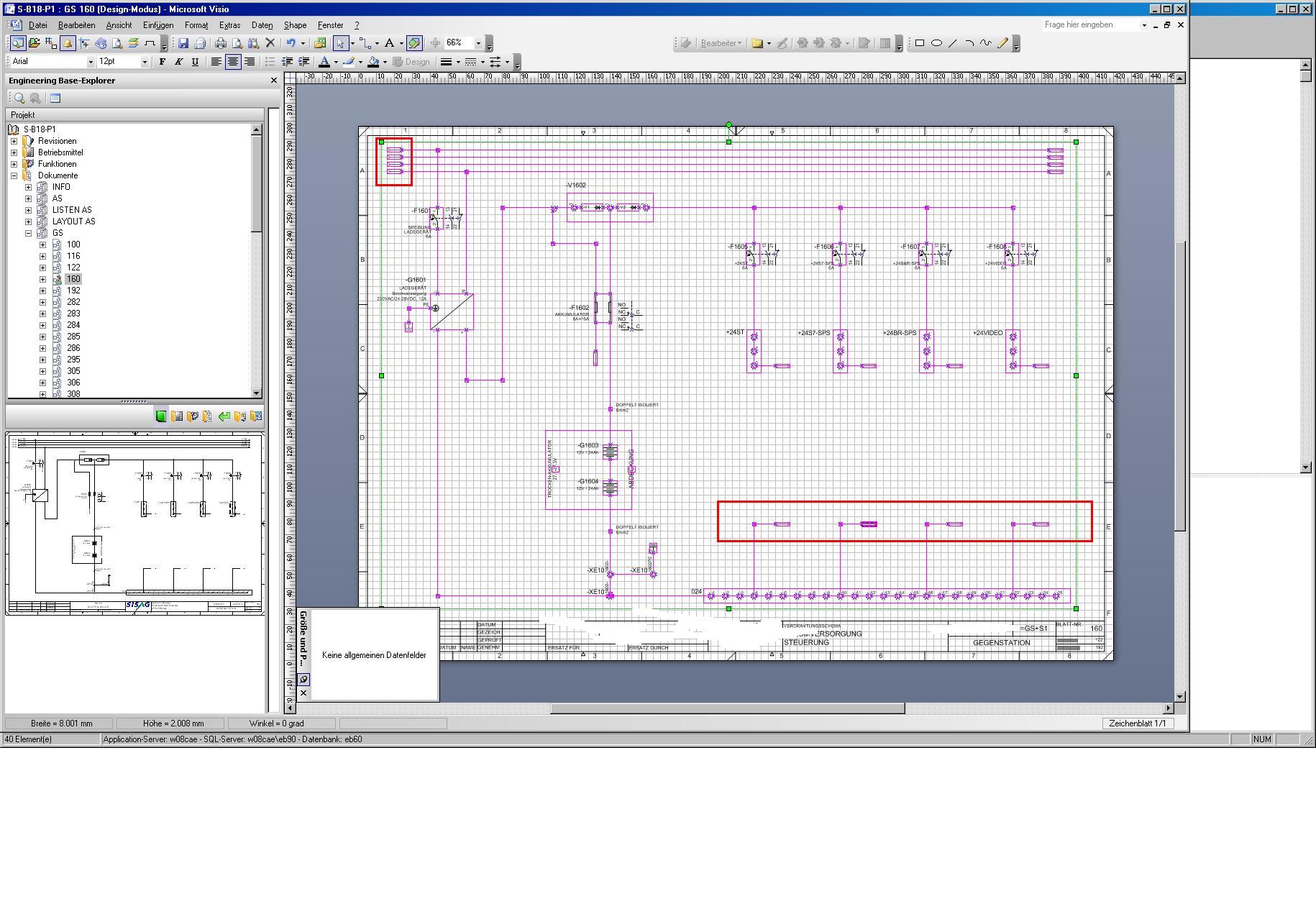The image size is (1316, 904).
Task: Click the grid snap icon in the first toolbar
Action: tap(51, 43)
